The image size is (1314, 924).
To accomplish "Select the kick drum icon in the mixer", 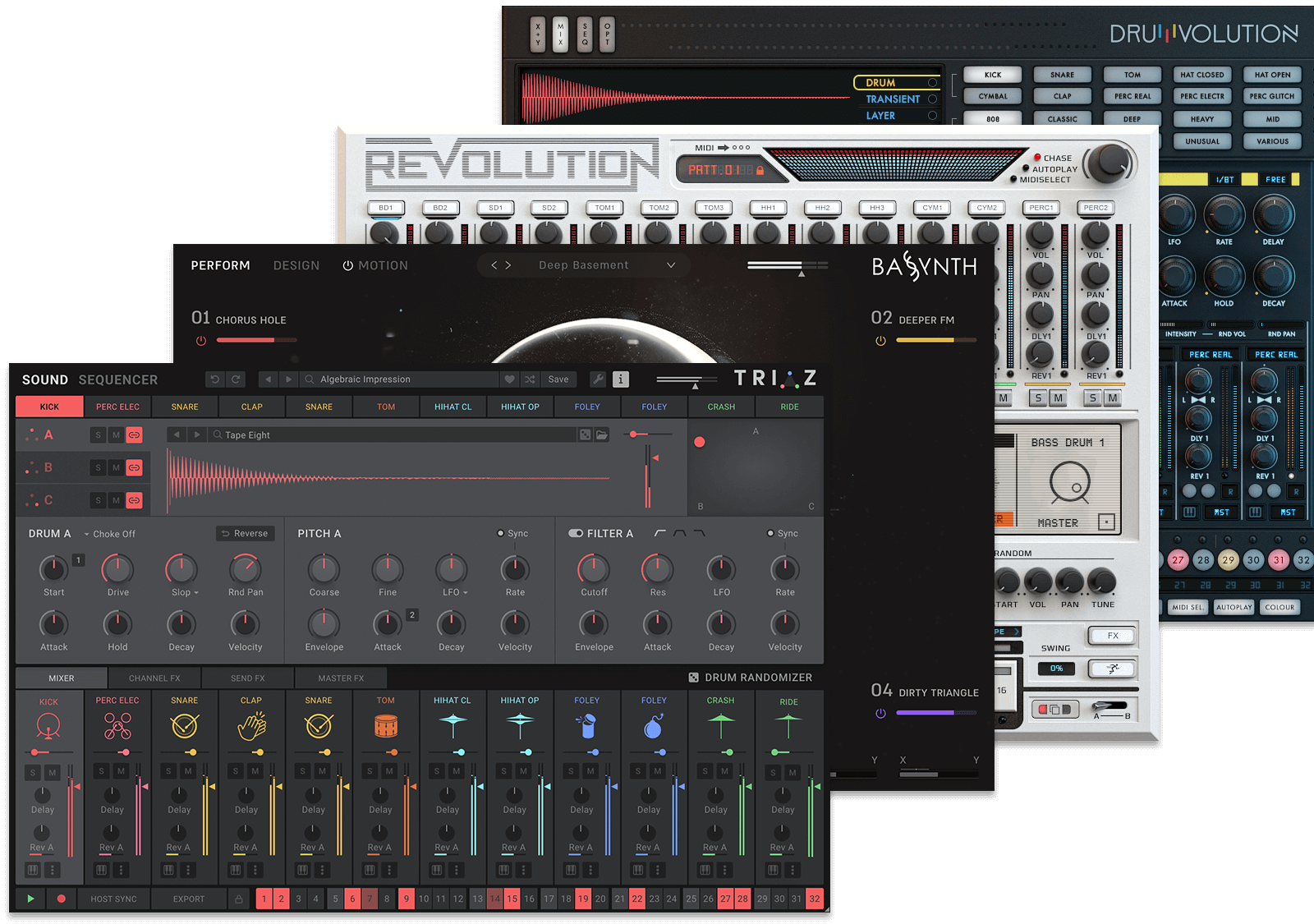I will pos(49,726).
